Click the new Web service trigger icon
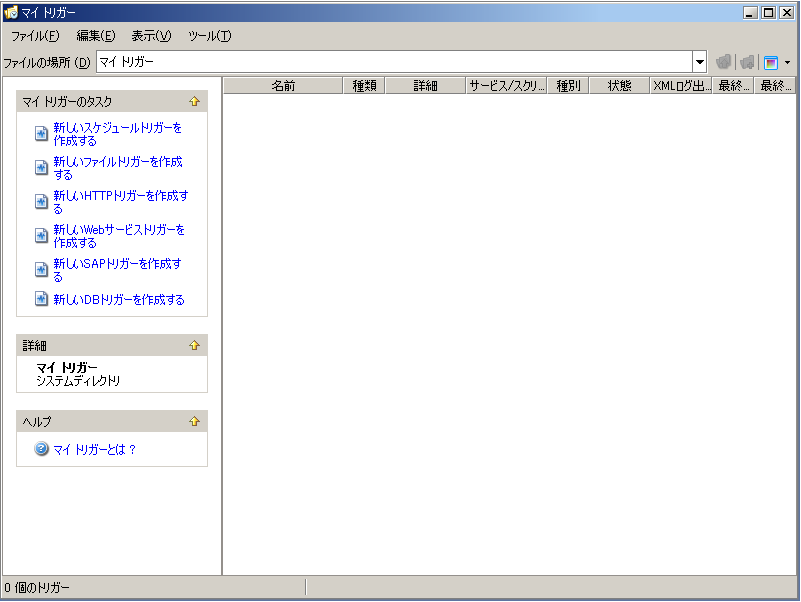This screenshot has width=801, height=602. 42,236
